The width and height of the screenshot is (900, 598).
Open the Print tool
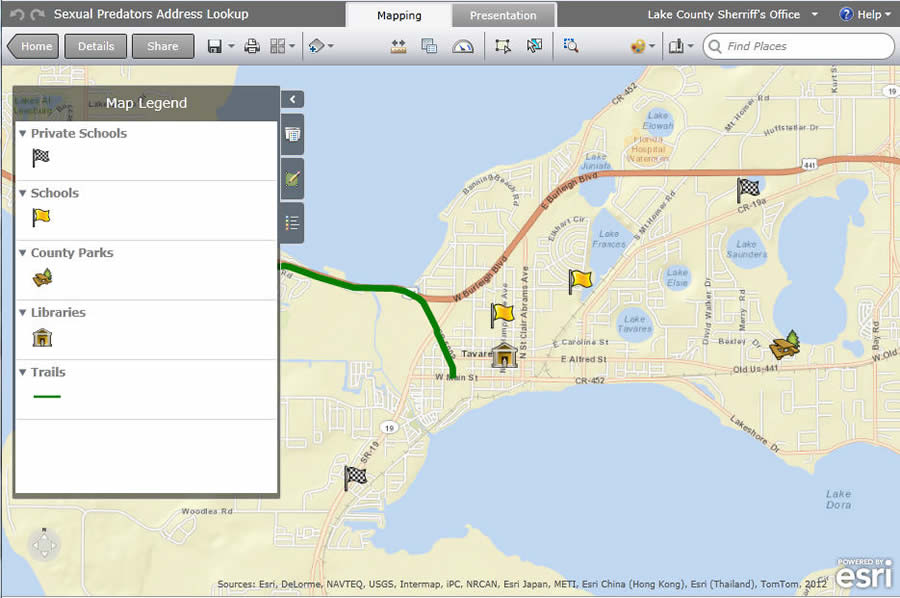coord(252,46)
